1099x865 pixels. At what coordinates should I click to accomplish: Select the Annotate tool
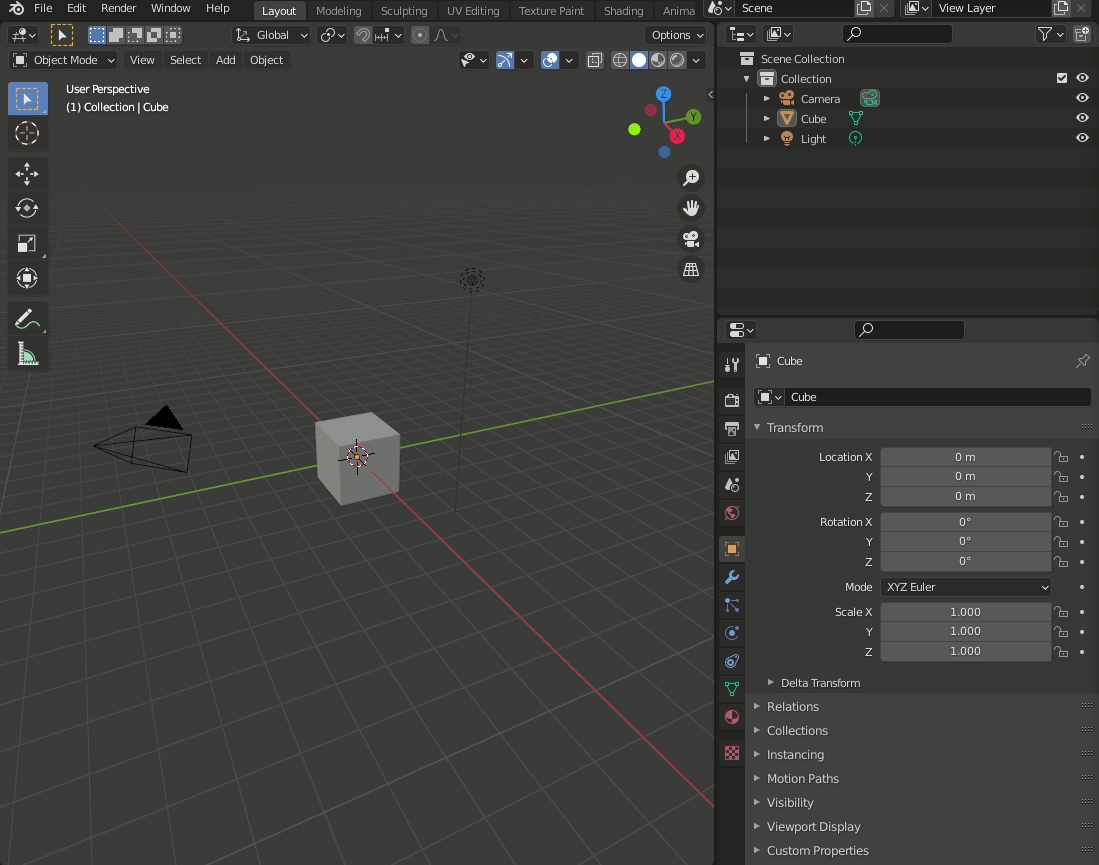pyautogui.click(x=27, y=319)
